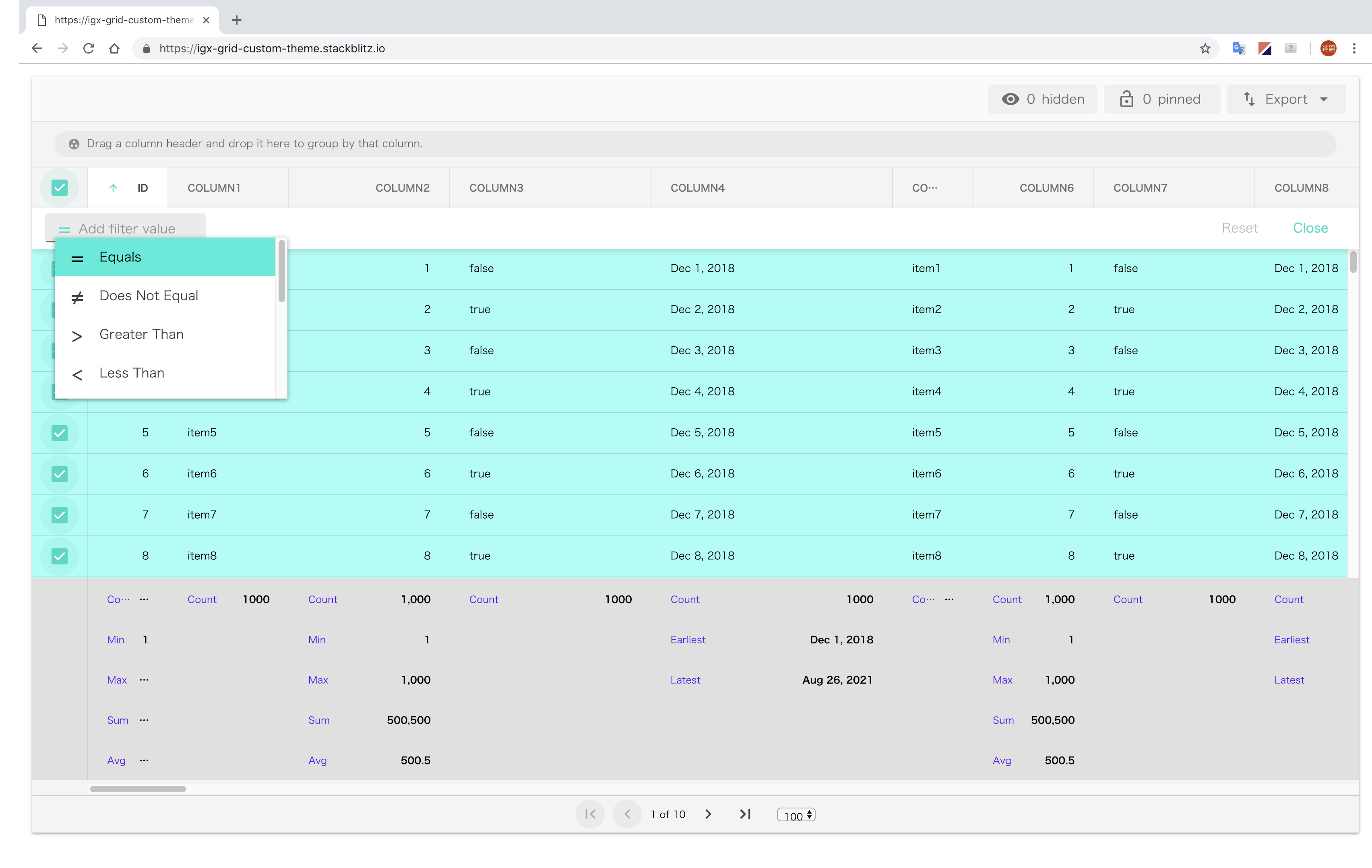Open the Export dropdown arrow
The width and height of the screenshot is (1372, 868).
(1324, 99)
